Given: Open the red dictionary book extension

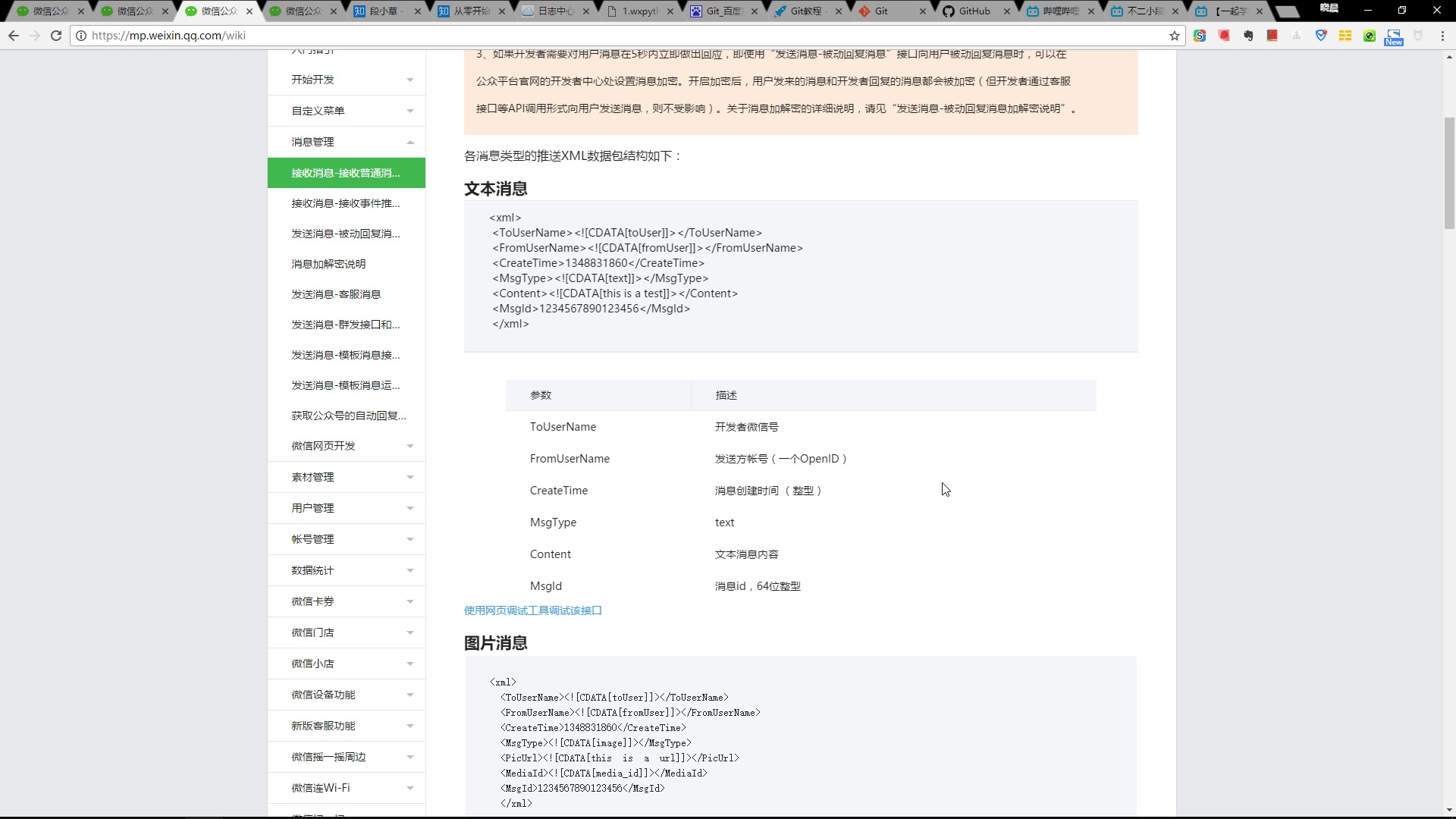Looking at the screenshot, I should tap(1272, 36).
